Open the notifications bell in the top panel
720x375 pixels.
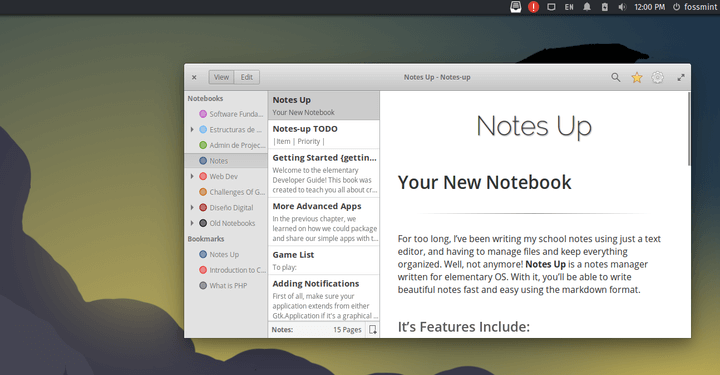(x=587, y=7)
